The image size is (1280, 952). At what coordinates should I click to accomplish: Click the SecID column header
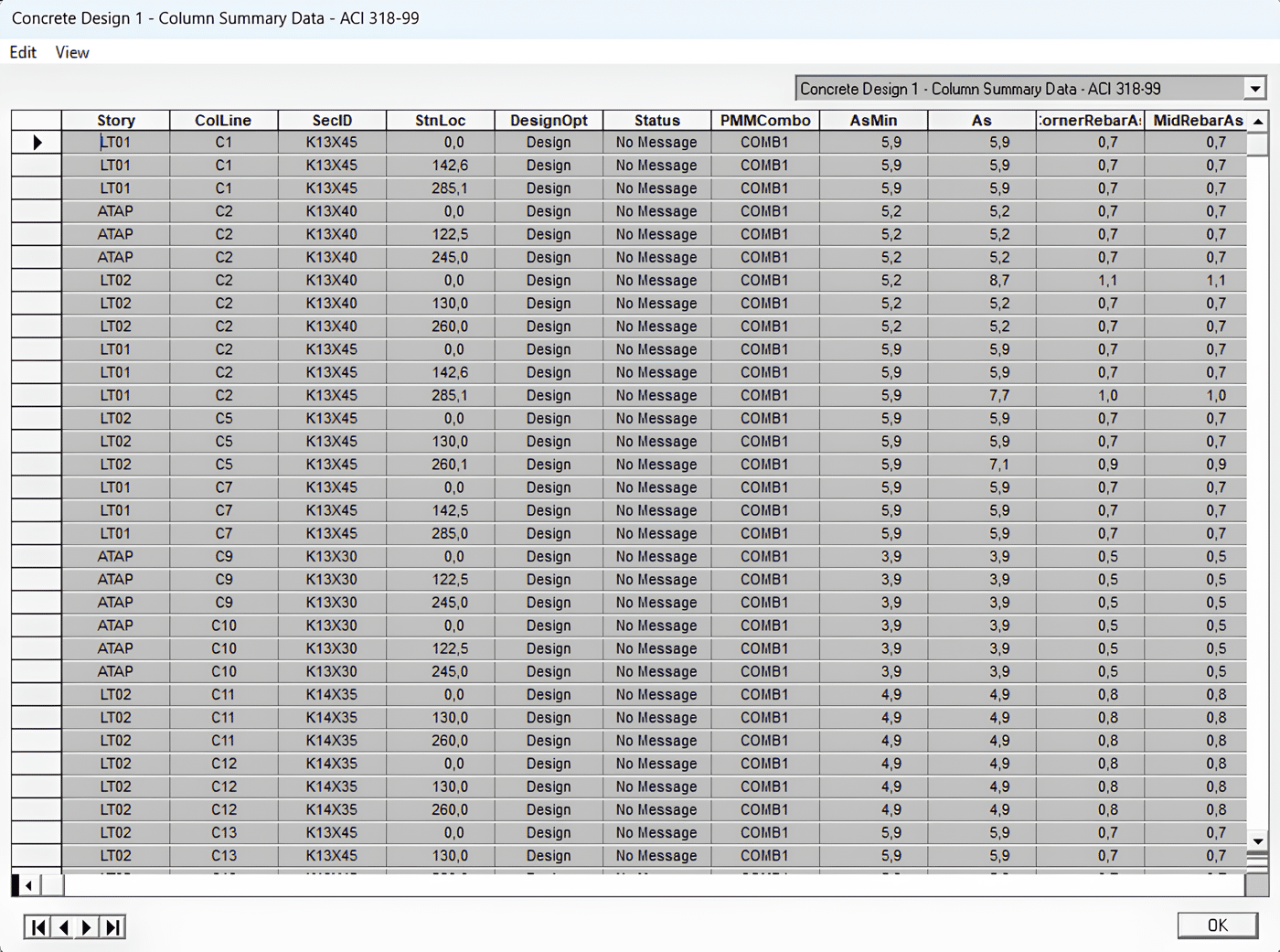(x=332, y=121)
